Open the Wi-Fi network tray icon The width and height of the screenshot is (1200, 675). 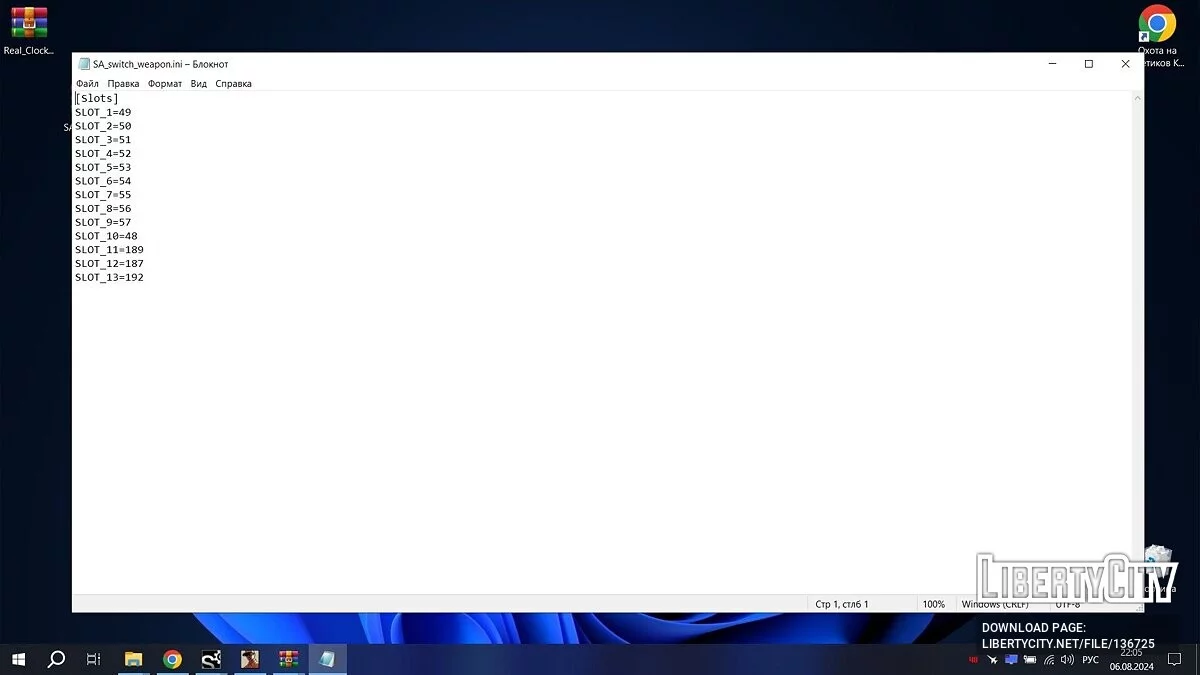click(1048, 660)
